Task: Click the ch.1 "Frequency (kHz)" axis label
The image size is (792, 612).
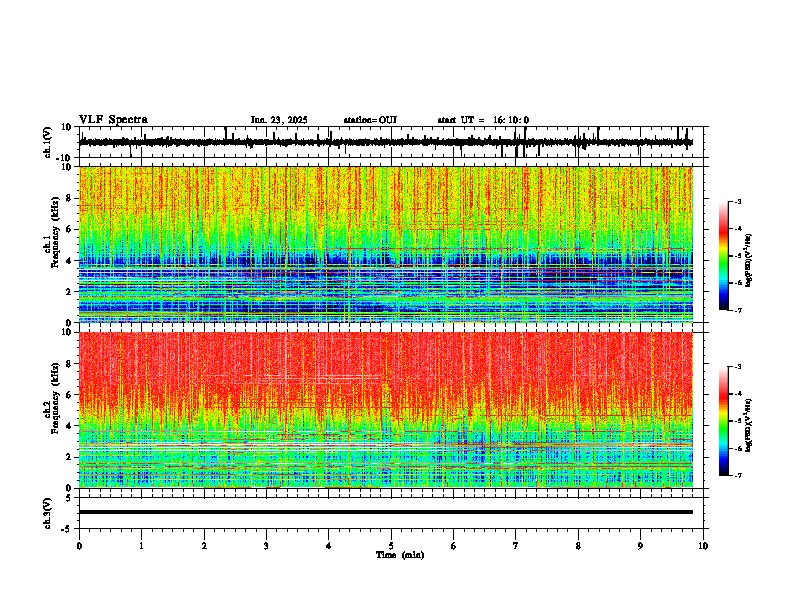Action: click(x=54, y=234)
